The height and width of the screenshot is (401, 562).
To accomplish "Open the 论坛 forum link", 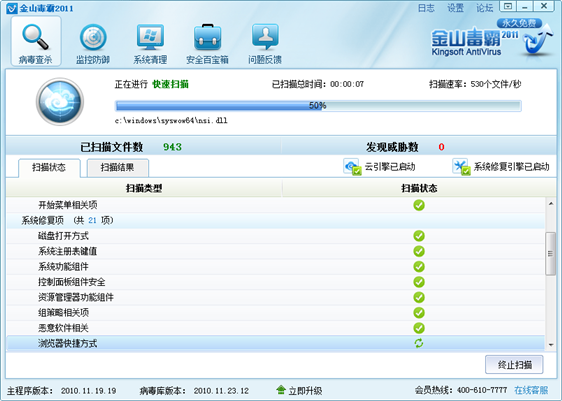I will (x=485, y=8).
